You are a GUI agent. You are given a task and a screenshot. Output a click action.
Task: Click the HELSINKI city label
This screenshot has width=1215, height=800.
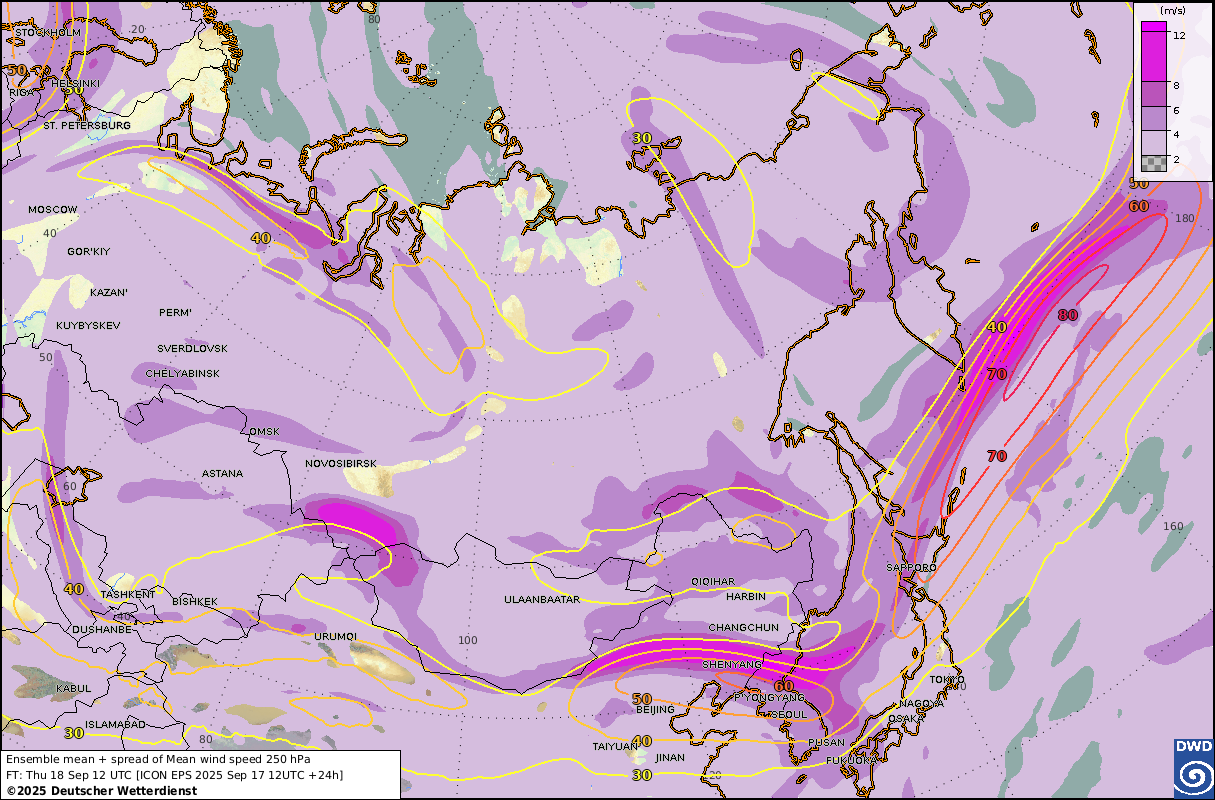[75, 83]
